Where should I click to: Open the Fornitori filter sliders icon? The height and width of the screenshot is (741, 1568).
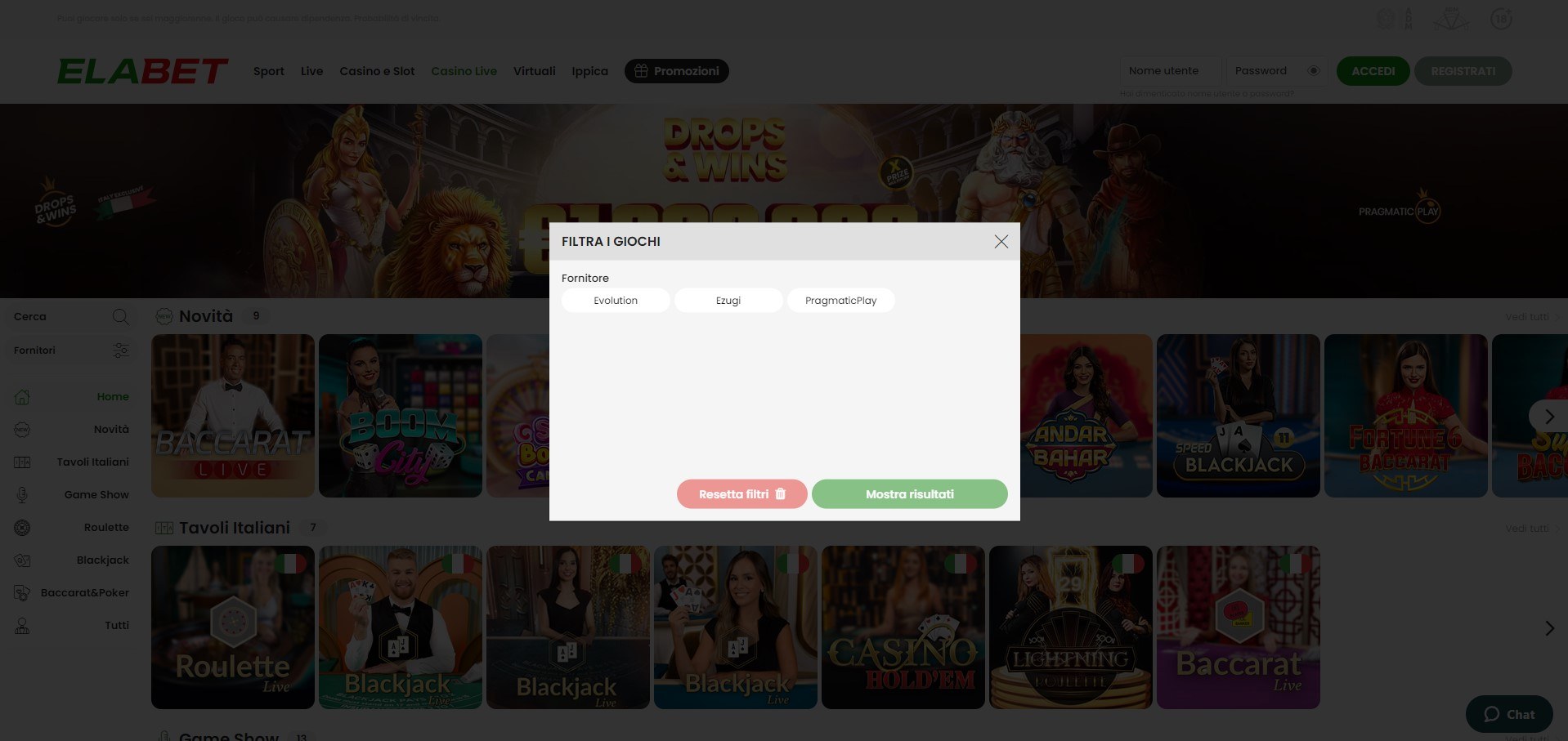[121, 350]
